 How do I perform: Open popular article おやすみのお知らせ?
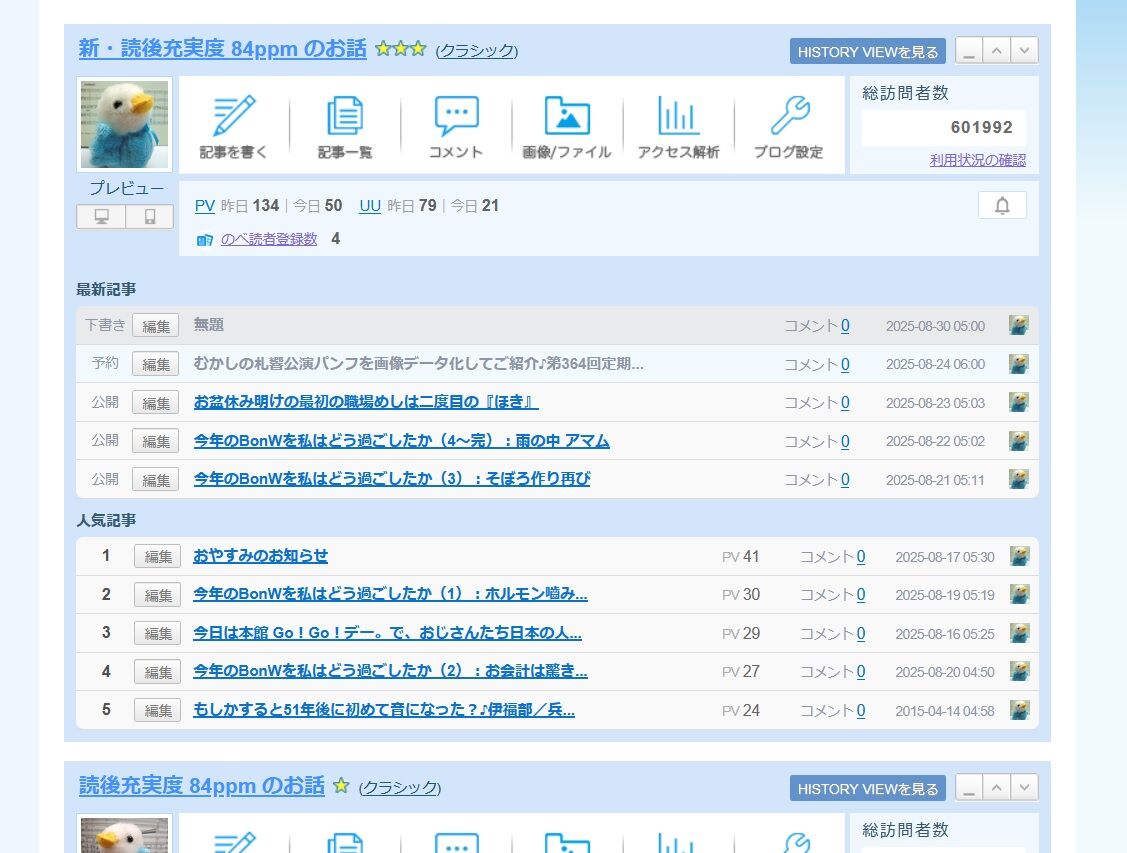(x=260, y=555)
